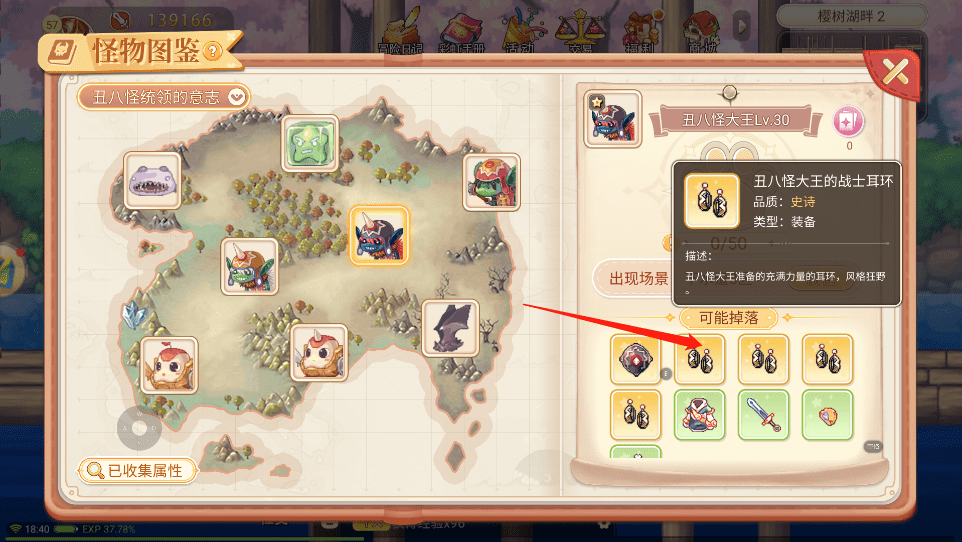962x542 pixels.
Task: Switch to the 出现场景 tab
Action: point(638,279)
